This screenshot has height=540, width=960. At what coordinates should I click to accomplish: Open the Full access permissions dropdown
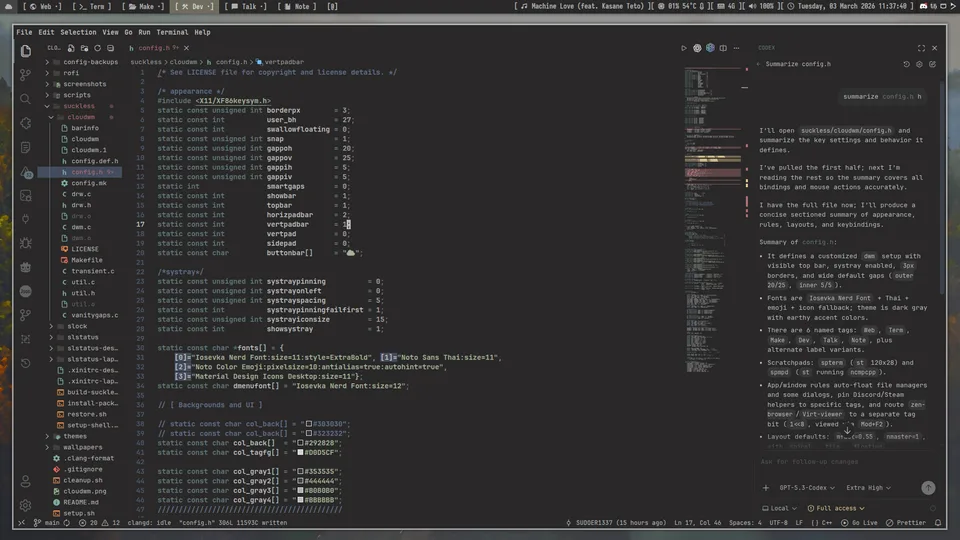point(836,508)
